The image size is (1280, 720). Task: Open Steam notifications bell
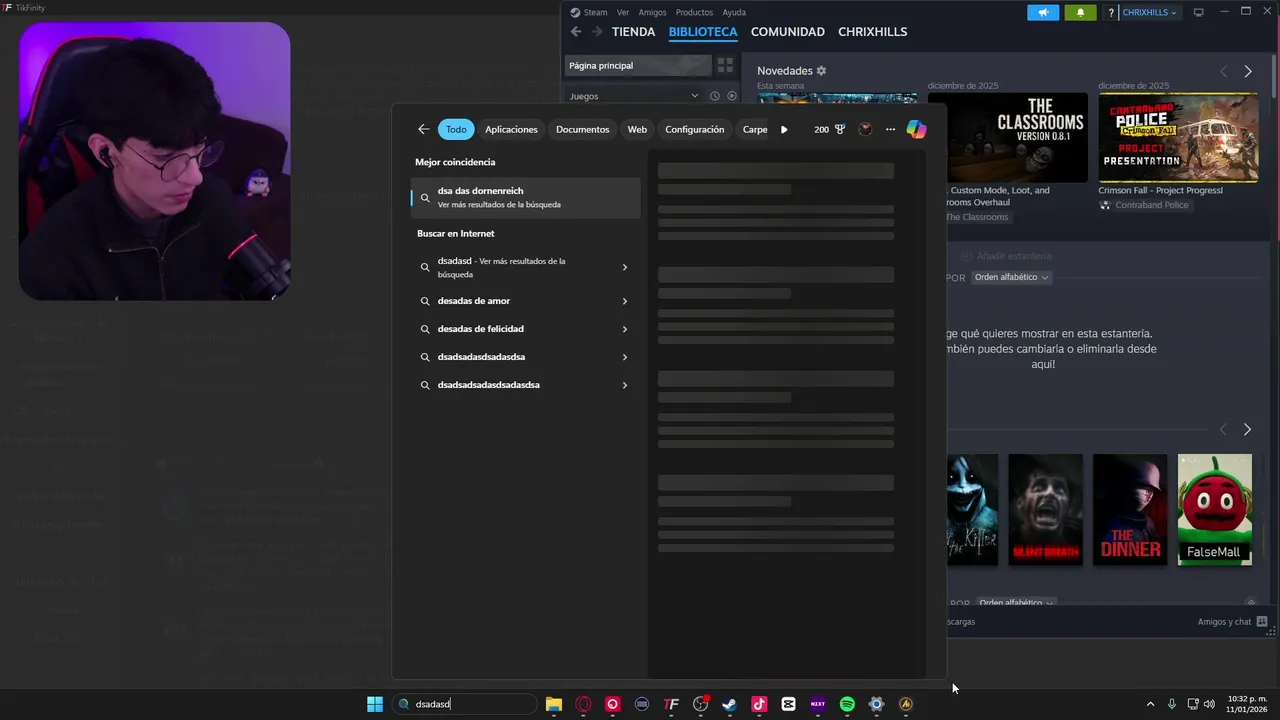click(x=1080, y=12)
